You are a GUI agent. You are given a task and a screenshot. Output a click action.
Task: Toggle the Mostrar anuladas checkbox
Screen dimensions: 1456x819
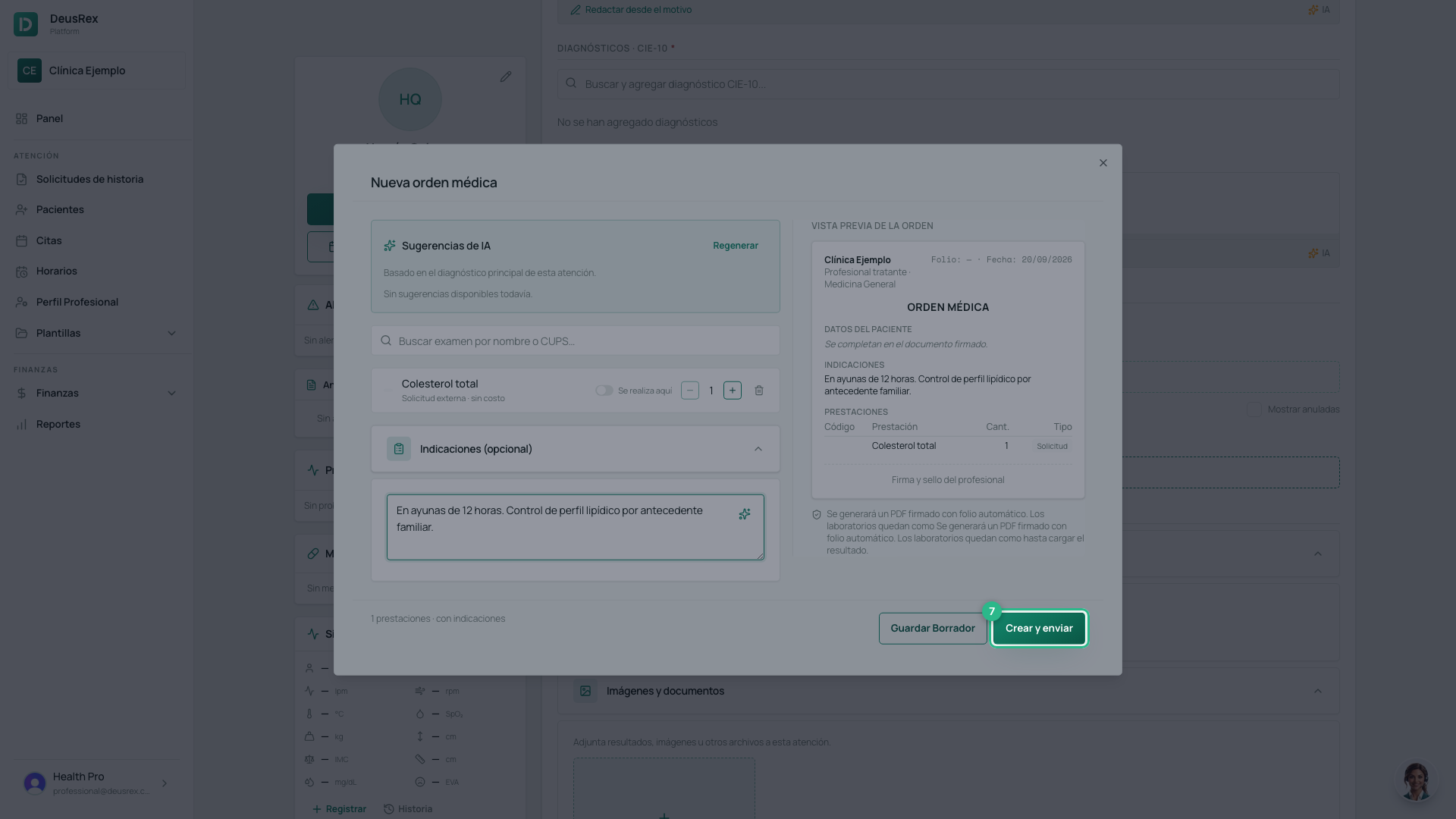tap(1254, 409)
